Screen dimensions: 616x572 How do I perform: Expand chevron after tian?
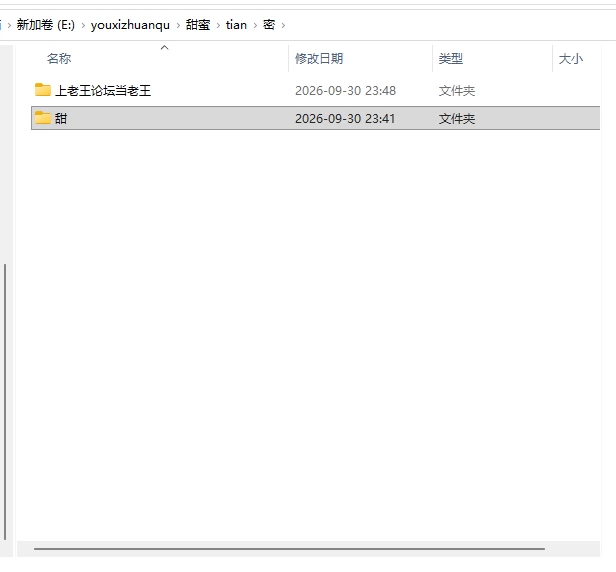(x=255, y=26)
